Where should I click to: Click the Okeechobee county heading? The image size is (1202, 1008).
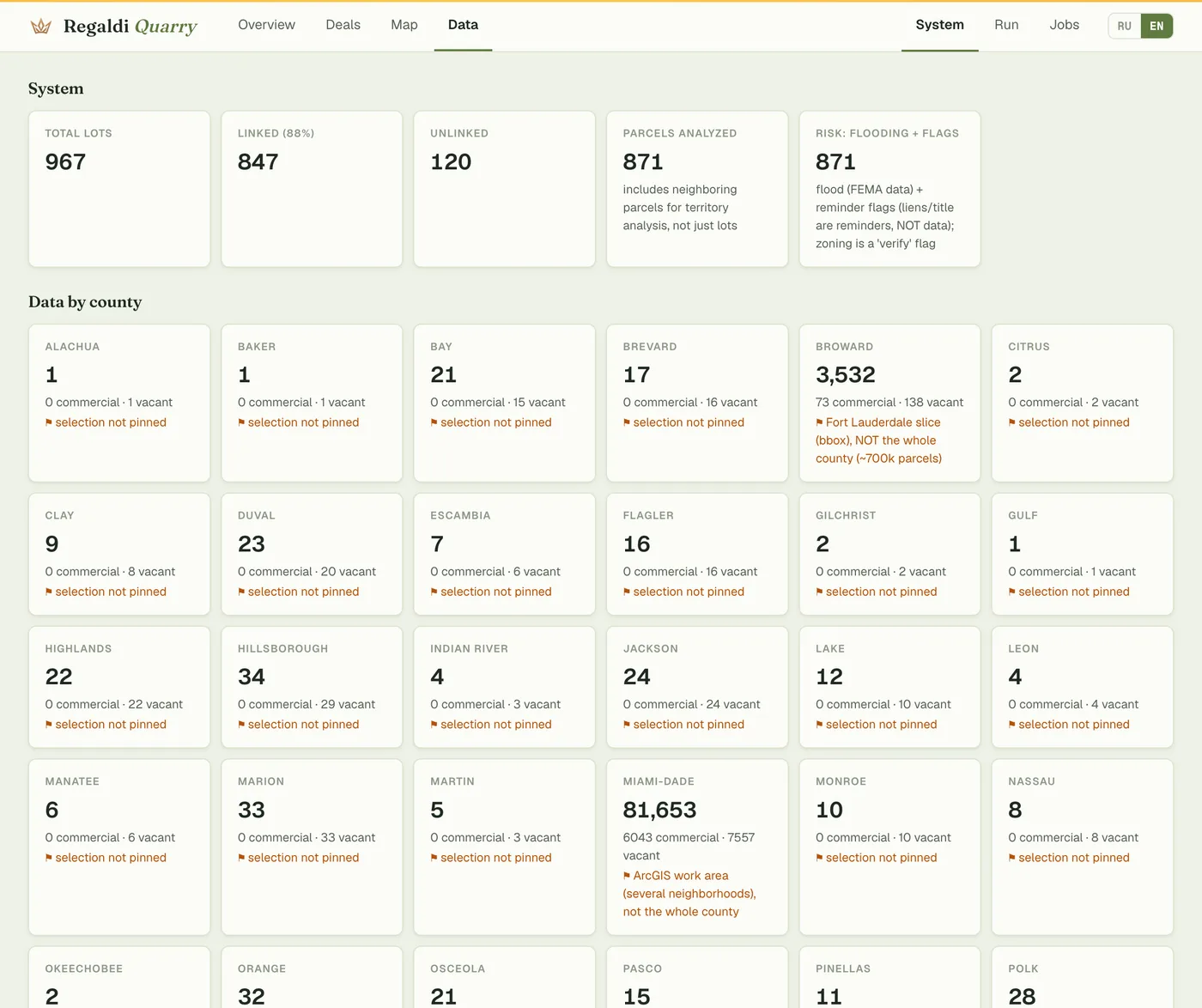pyautogui.click(x=84, y=969)
